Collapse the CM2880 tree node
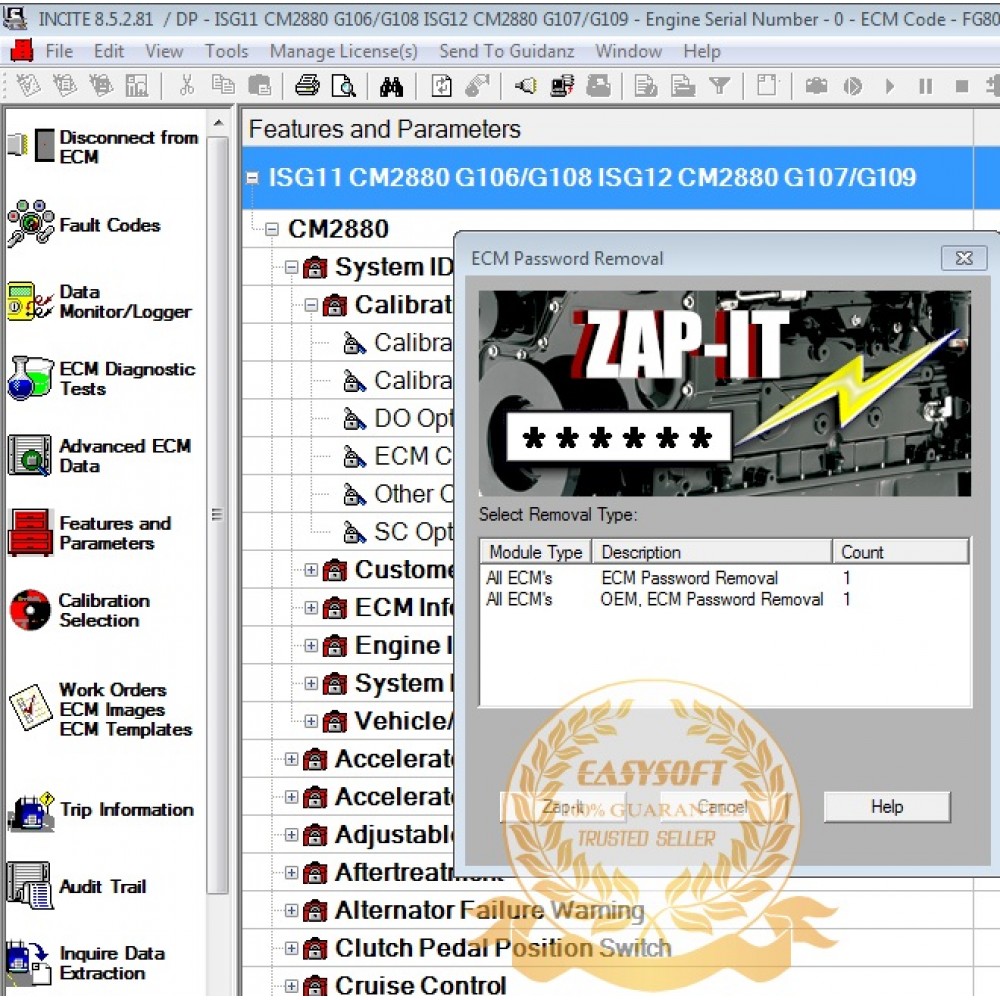The height and width of the screenshot is (1000, 1000). (x=272, y=229)
